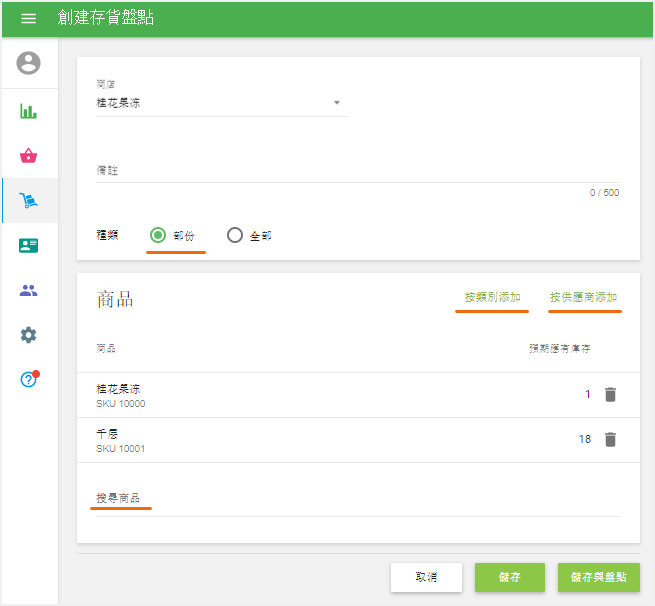
Task: Open the settings gear icon
Action: coord(29,335)
